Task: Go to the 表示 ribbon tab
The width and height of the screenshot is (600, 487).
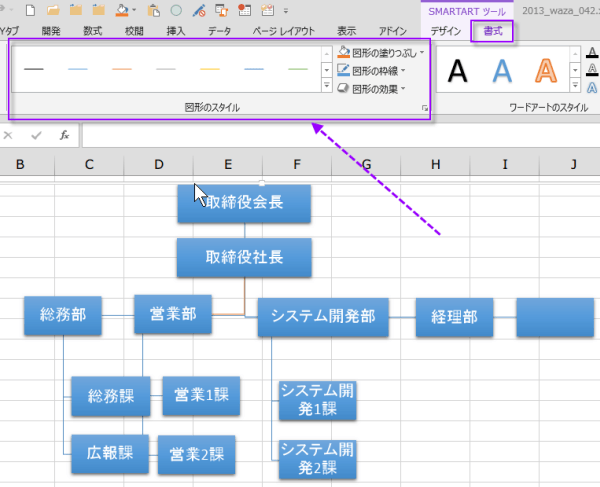Action: click(347, 31)
